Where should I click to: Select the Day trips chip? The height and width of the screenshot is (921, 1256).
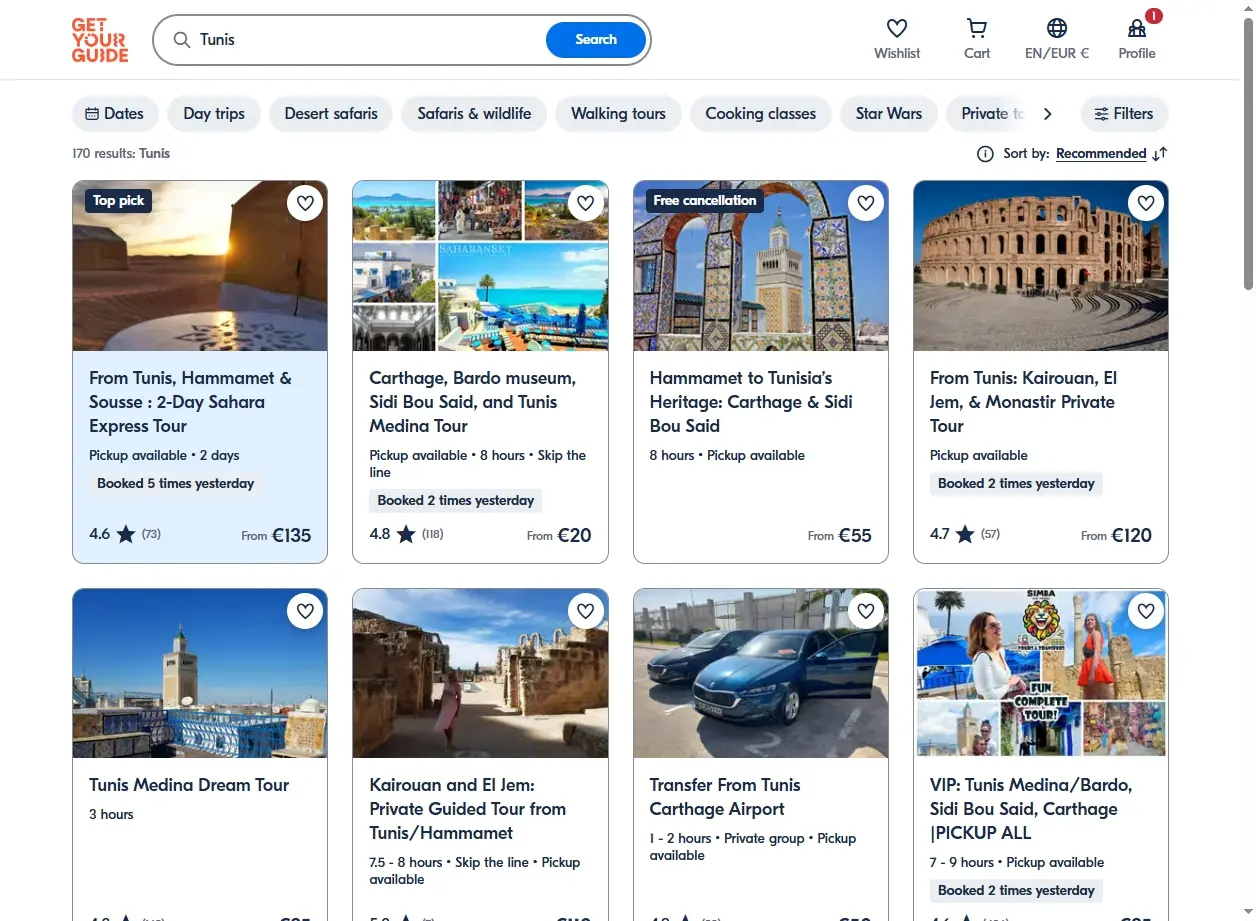coord(214,114)
